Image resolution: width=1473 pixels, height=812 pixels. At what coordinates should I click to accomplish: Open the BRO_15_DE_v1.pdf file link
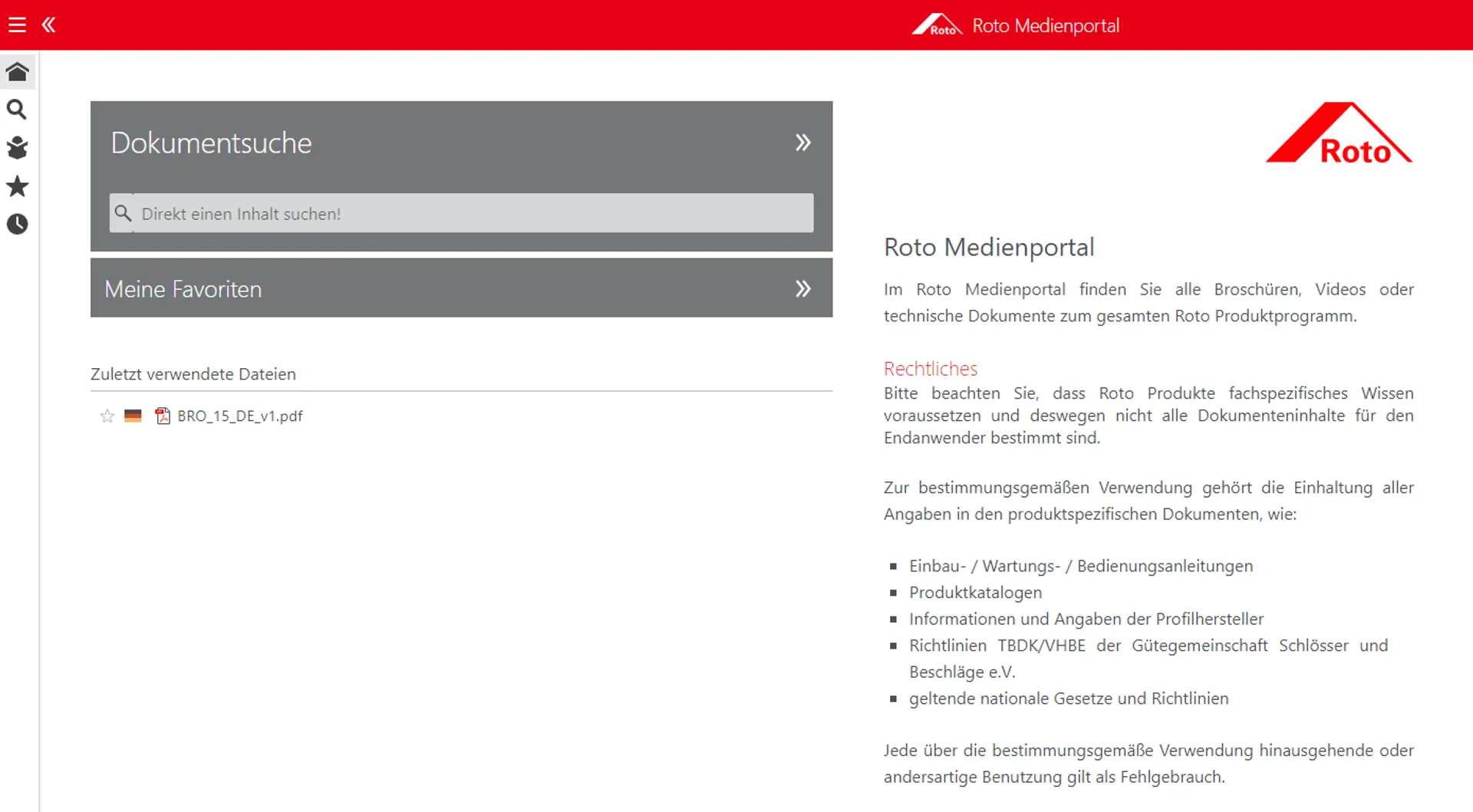(x=240, y=416)
